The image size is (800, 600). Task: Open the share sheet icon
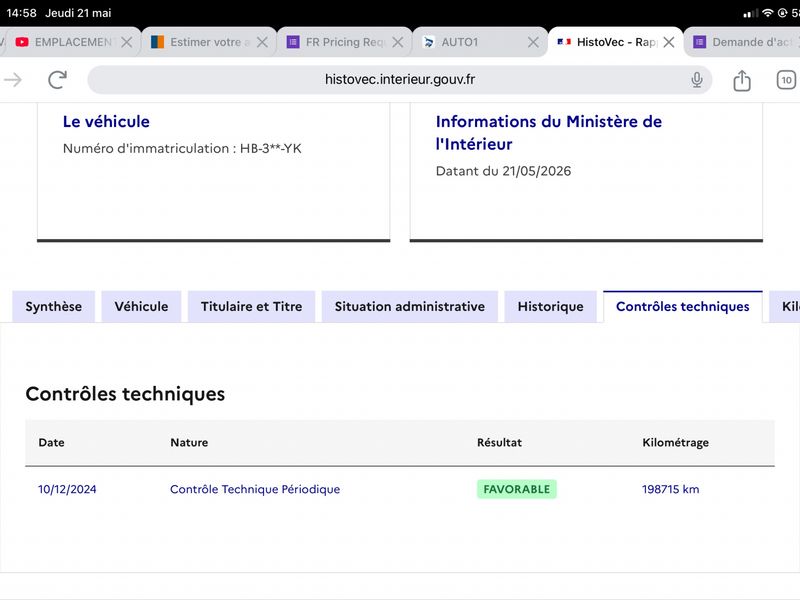click(x=742, y=80)
